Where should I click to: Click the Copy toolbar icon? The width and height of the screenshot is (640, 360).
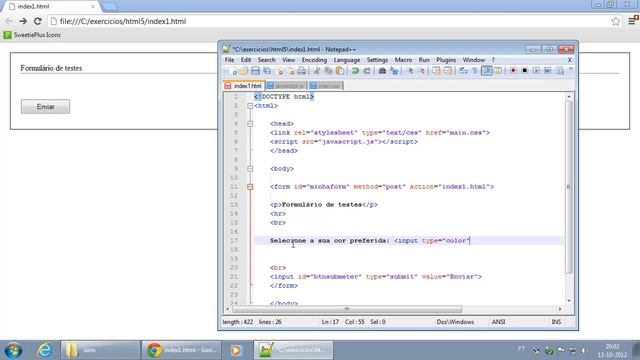[328, 71]
